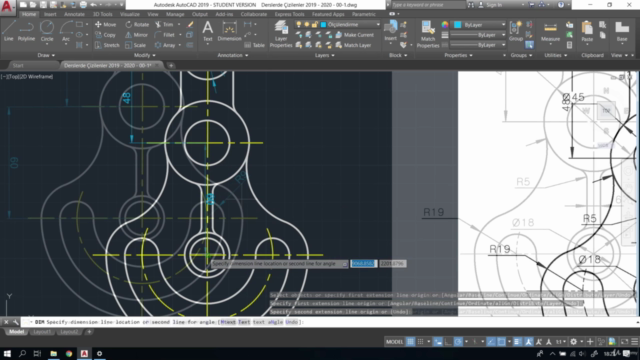Toggle polar tracking in status bar

(458, 342)
